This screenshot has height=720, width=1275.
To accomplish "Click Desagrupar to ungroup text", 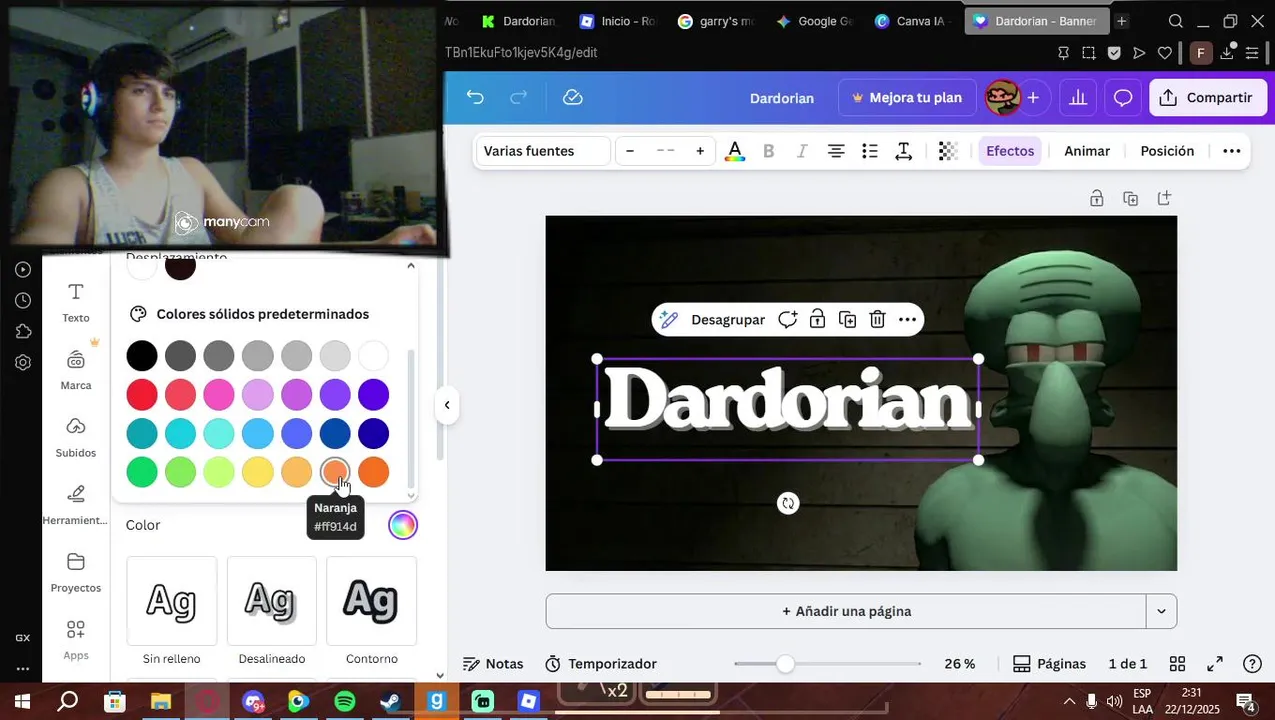I will pyautogui.click(x=728, y=319).
